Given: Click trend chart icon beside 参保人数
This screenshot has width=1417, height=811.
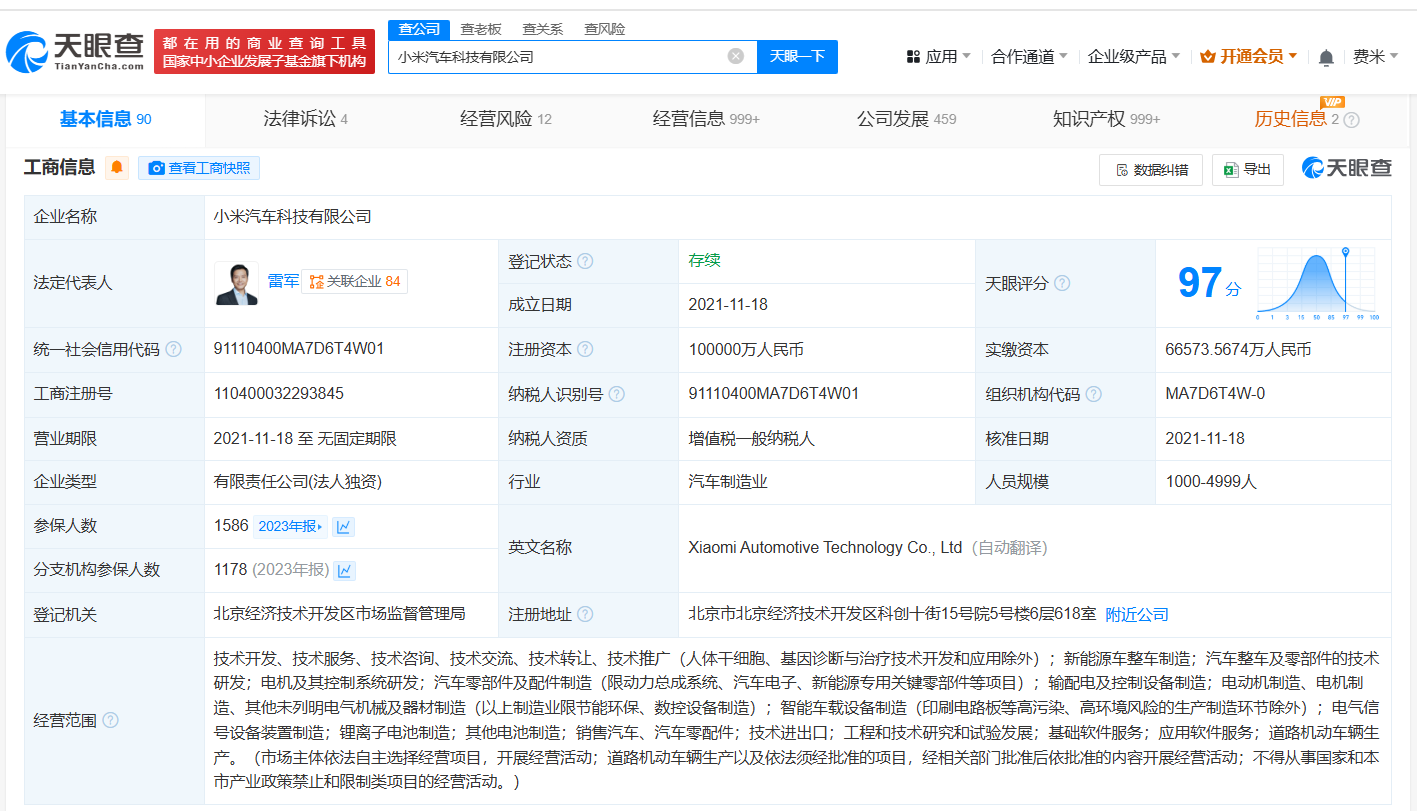Looking at the screenshot, I should tap(343, 526).
